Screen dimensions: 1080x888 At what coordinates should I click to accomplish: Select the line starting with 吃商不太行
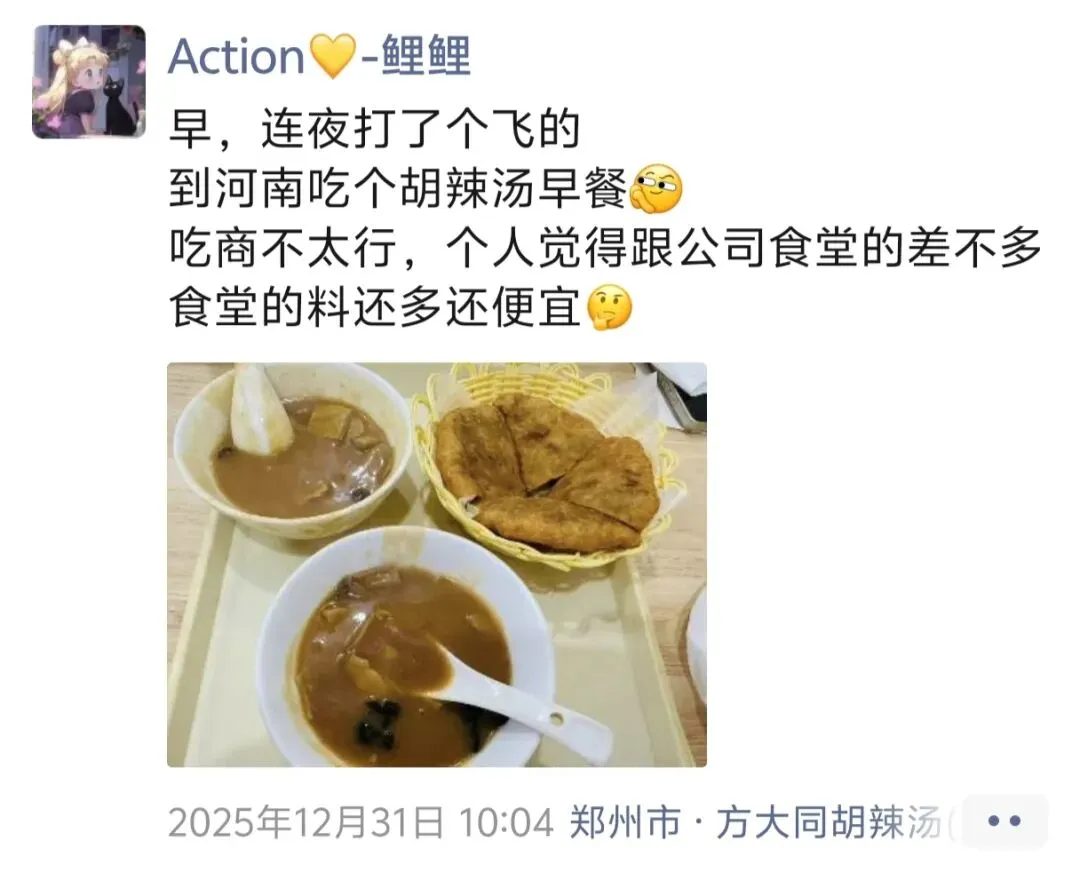tap(605, 248)
